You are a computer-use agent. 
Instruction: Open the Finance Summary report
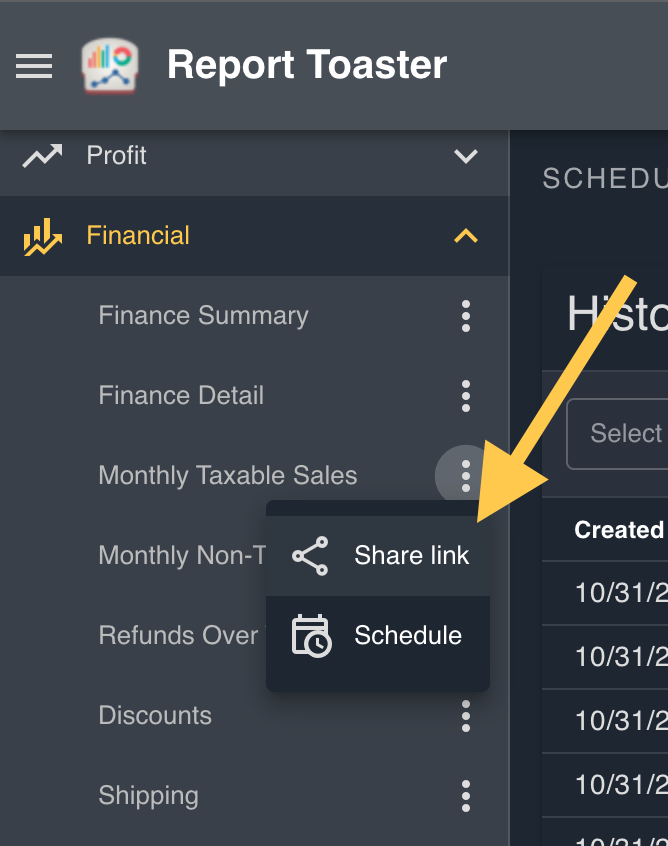coord(203,316)
